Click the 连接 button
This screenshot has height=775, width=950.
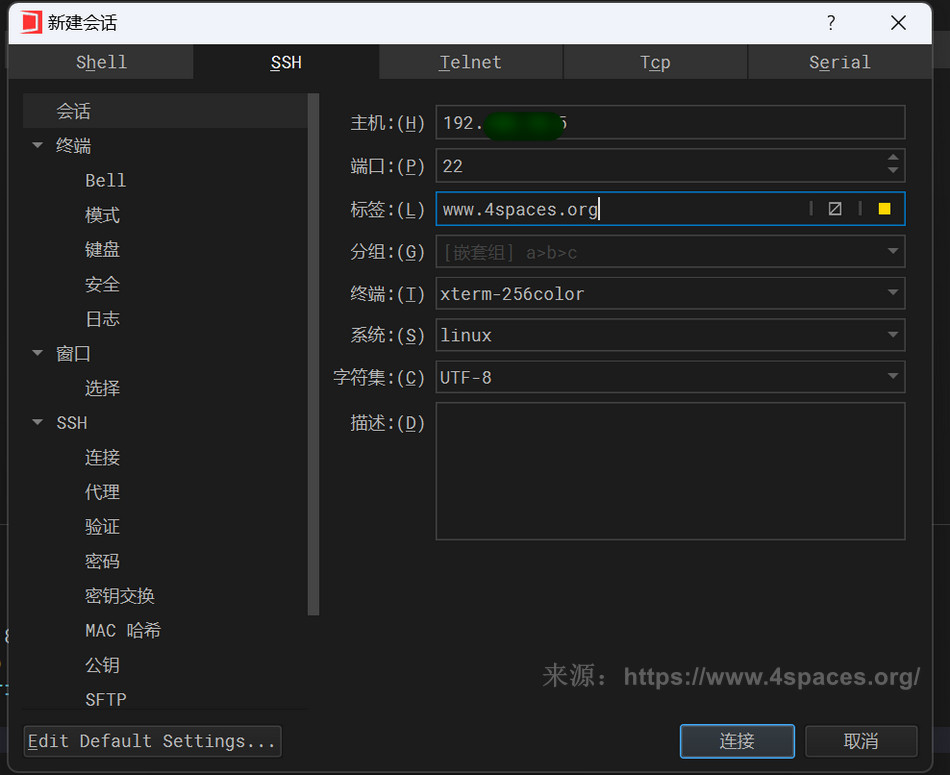tap(737, 741)
